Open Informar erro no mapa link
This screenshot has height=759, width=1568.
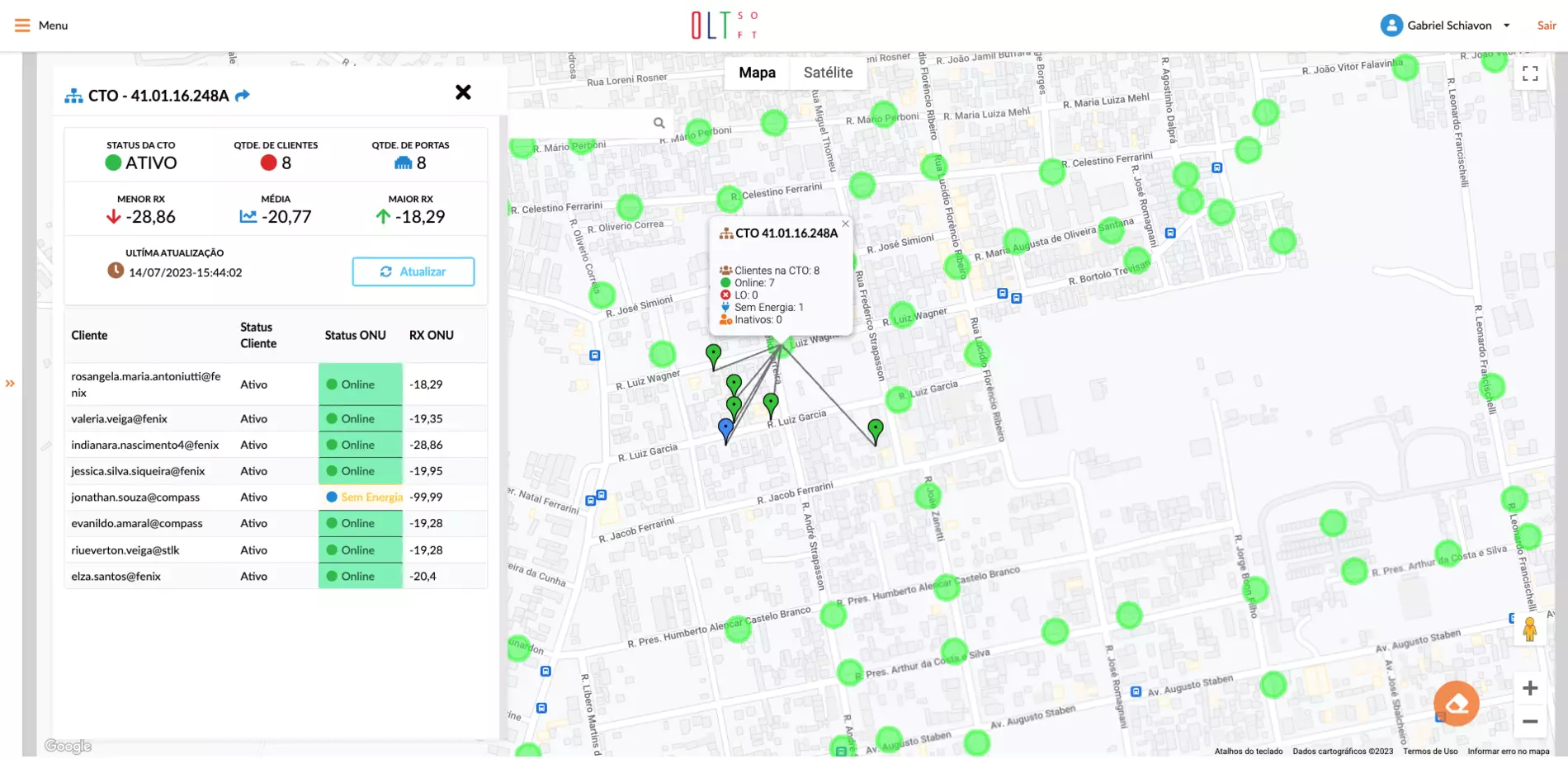tap(1508, 752)
